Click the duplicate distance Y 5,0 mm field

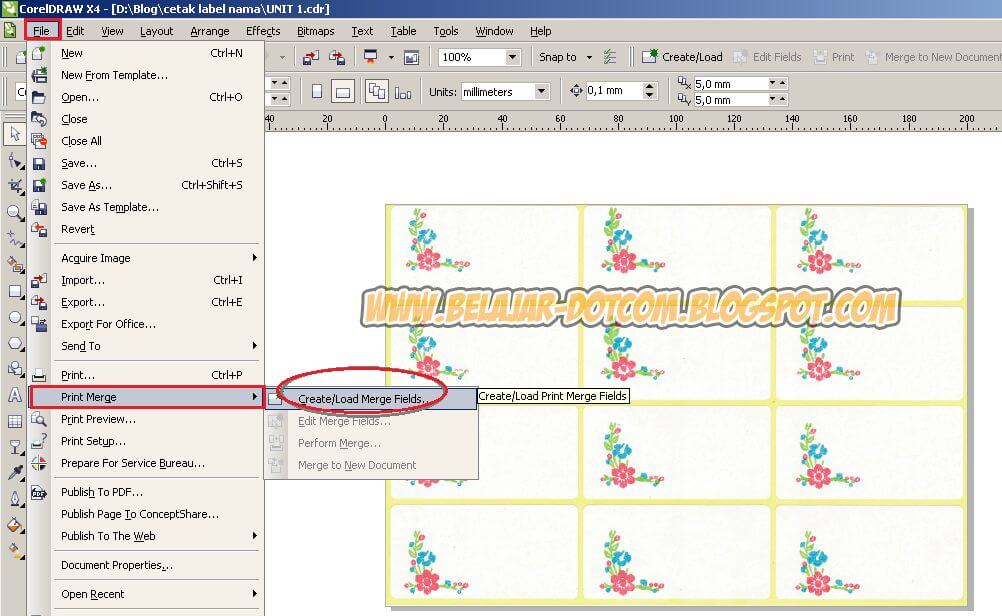[x=730, y=100]
